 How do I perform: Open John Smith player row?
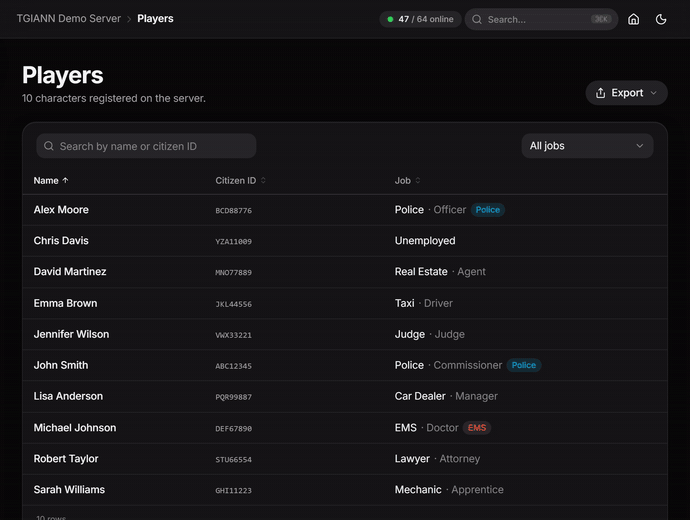(x=345, y=365)
